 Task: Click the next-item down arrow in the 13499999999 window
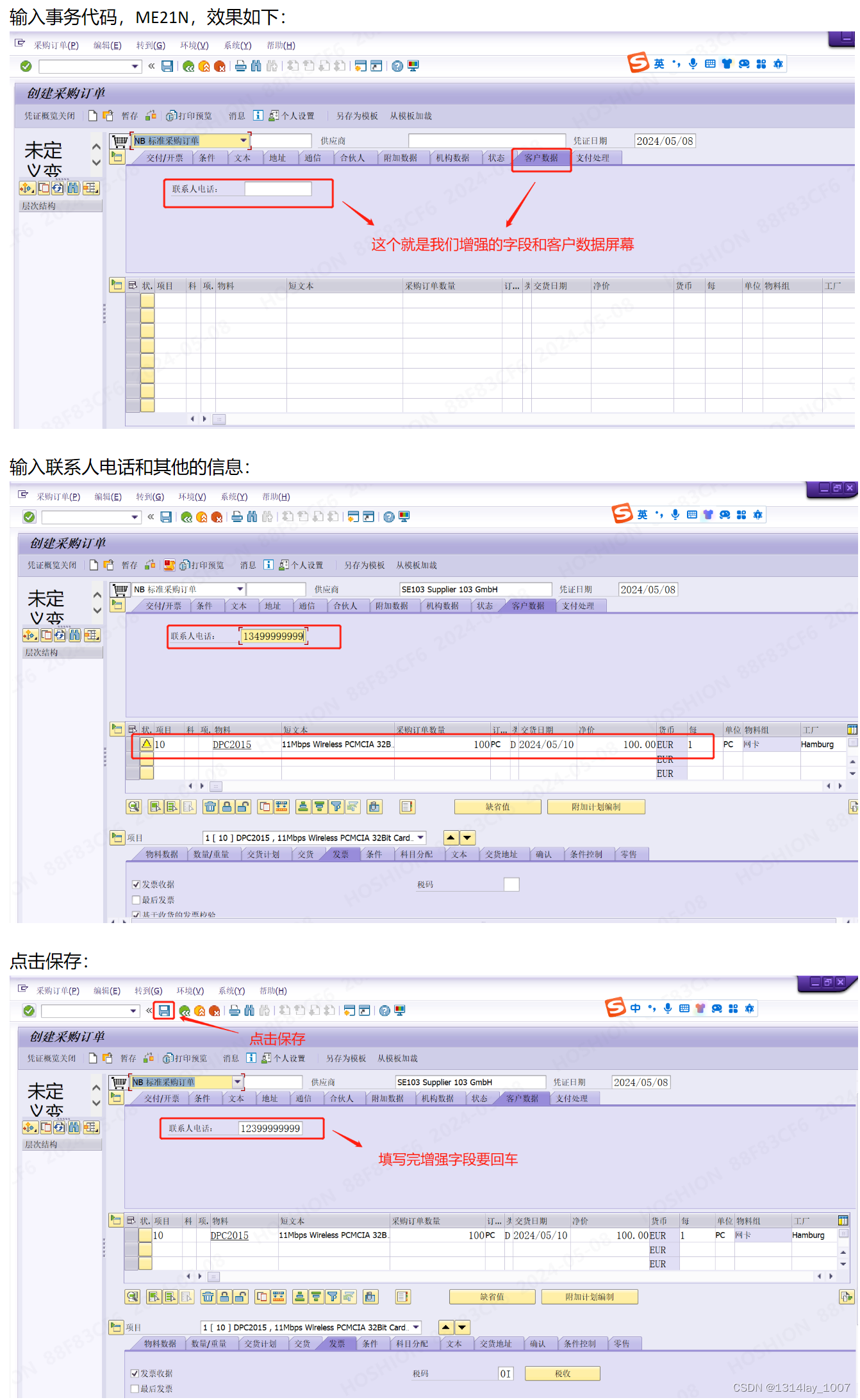pyautogui.click(x=467, y=838)
